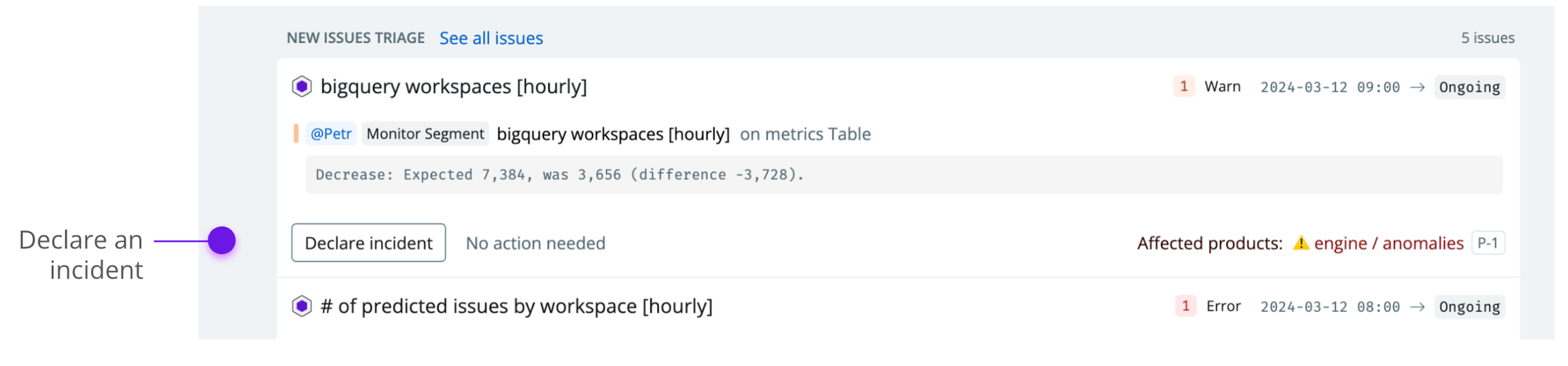Click the P-1 priority badge
1568x366 pixels.
point(1487,243)
